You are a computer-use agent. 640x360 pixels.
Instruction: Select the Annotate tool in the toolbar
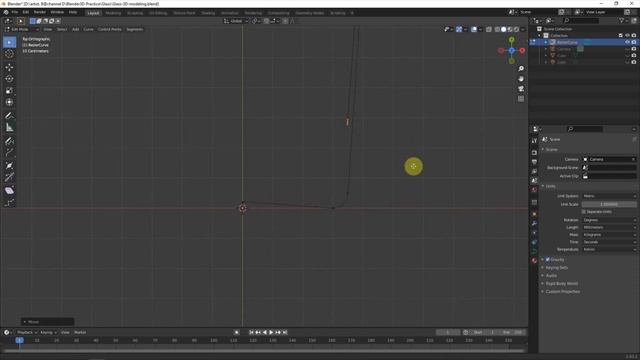[x=9, y=116]
